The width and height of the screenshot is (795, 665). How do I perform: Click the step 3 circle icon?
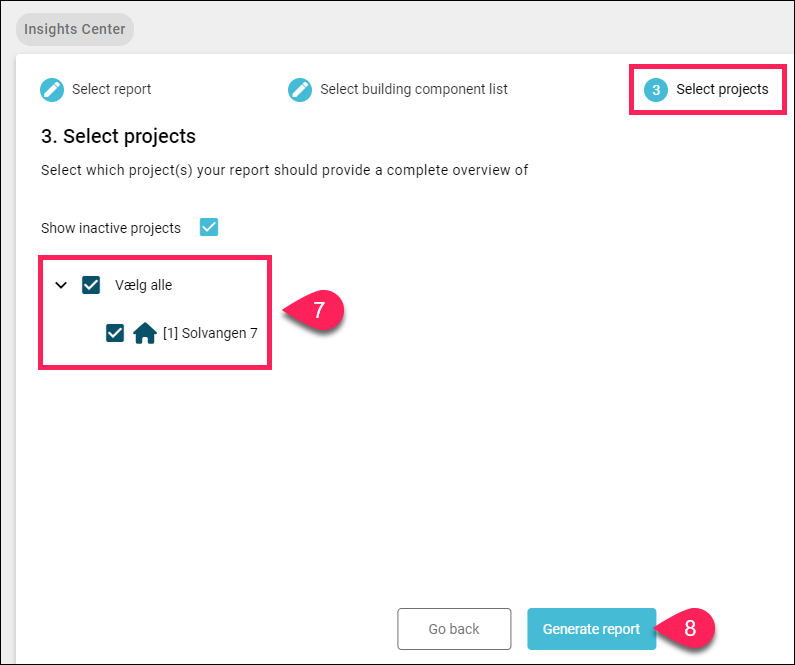coord(656,90)
